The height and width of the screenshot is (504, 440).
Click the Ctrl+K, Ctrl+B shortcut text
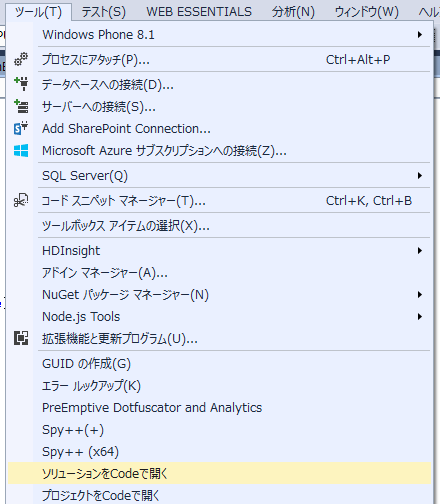point(369,201)
